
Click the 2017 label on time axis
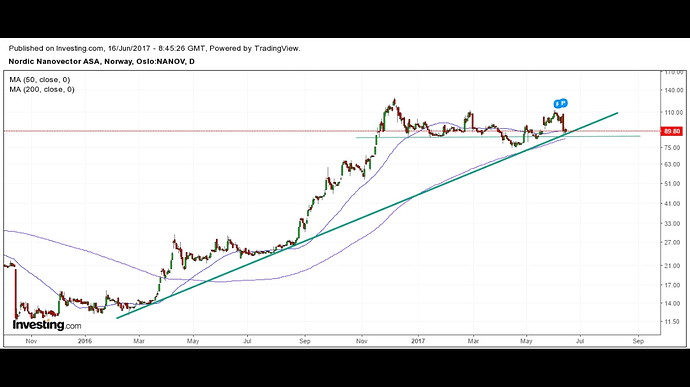[418, 341]
